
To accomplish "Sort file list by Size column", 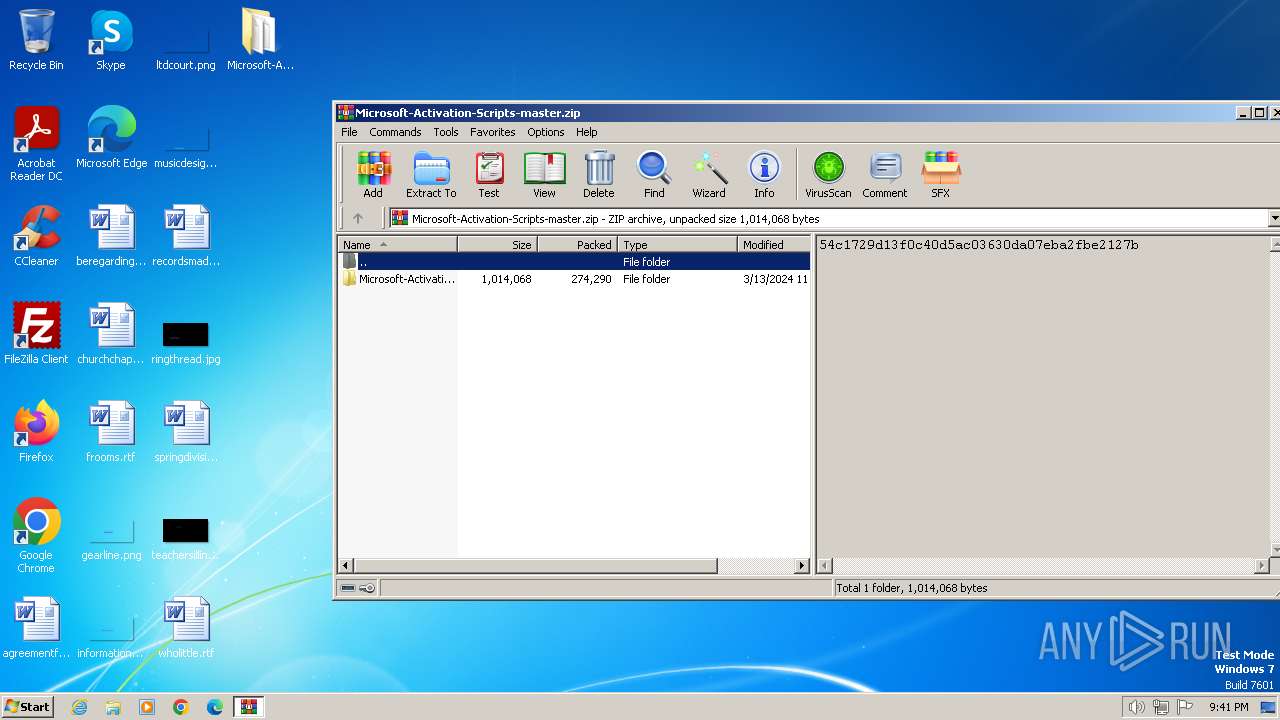I will (x=497, y=244).
